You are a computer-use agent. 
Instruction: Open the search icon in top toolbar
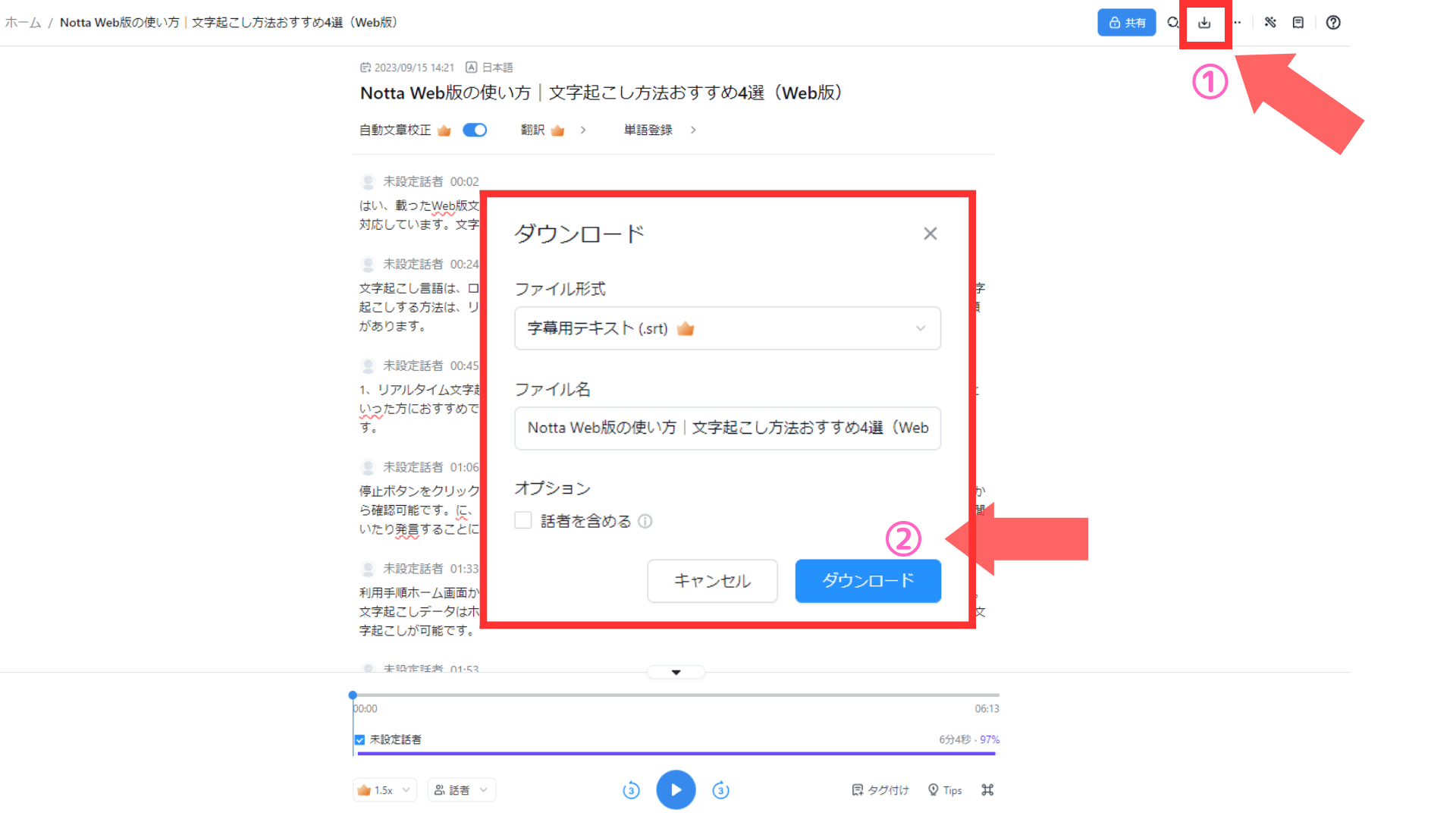[1172, 23]
